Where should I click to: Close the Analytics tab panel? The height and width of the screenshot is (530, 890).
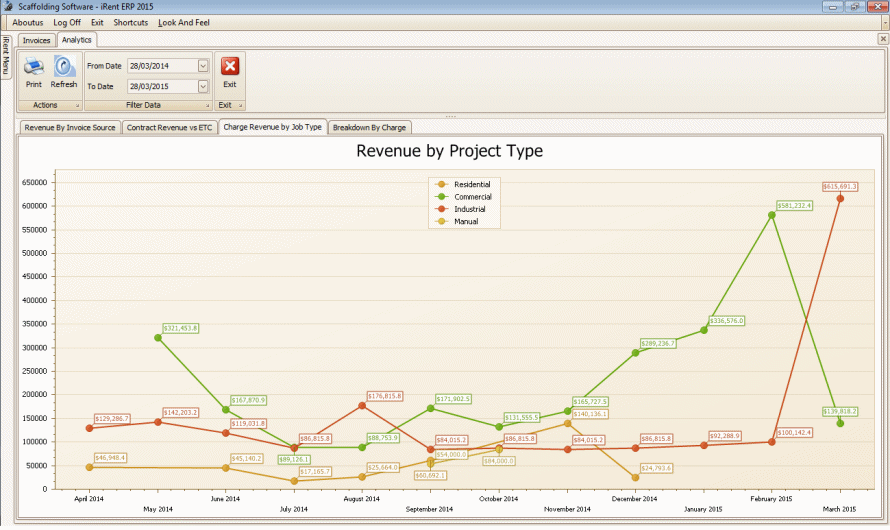coord(883,39)
